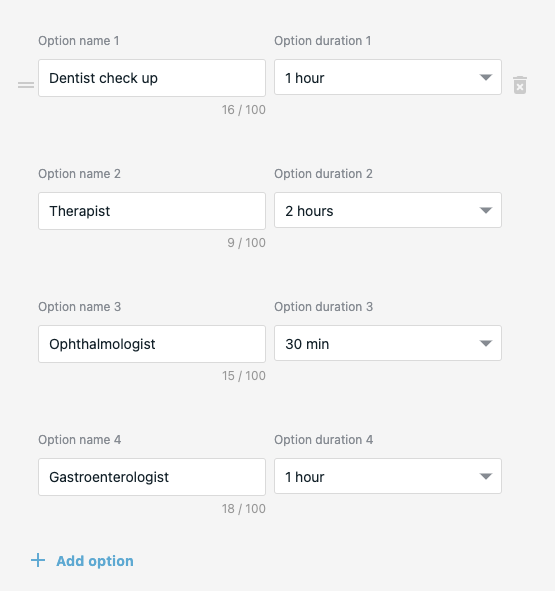The height and width of the screenshot is (591, 555).
Task: Click the plus icon next to Add option
Action: 38,560
